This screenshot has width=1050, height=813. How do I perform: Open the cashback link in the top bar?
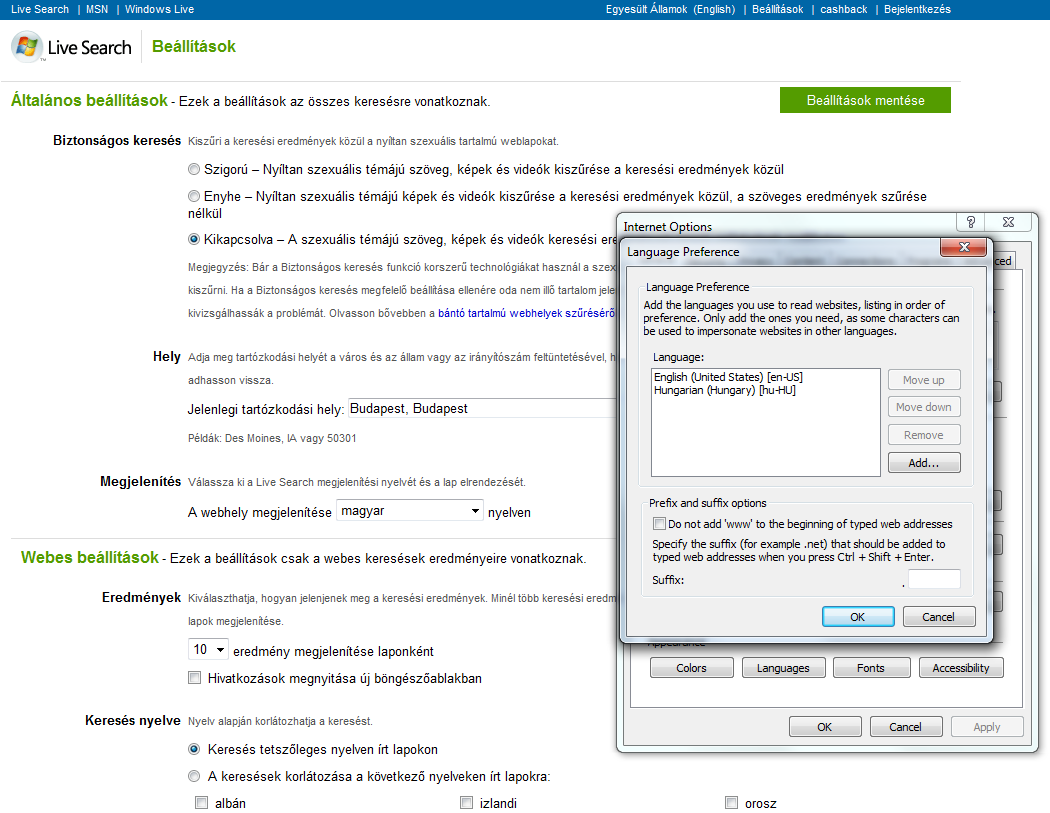tap(844, 9)
